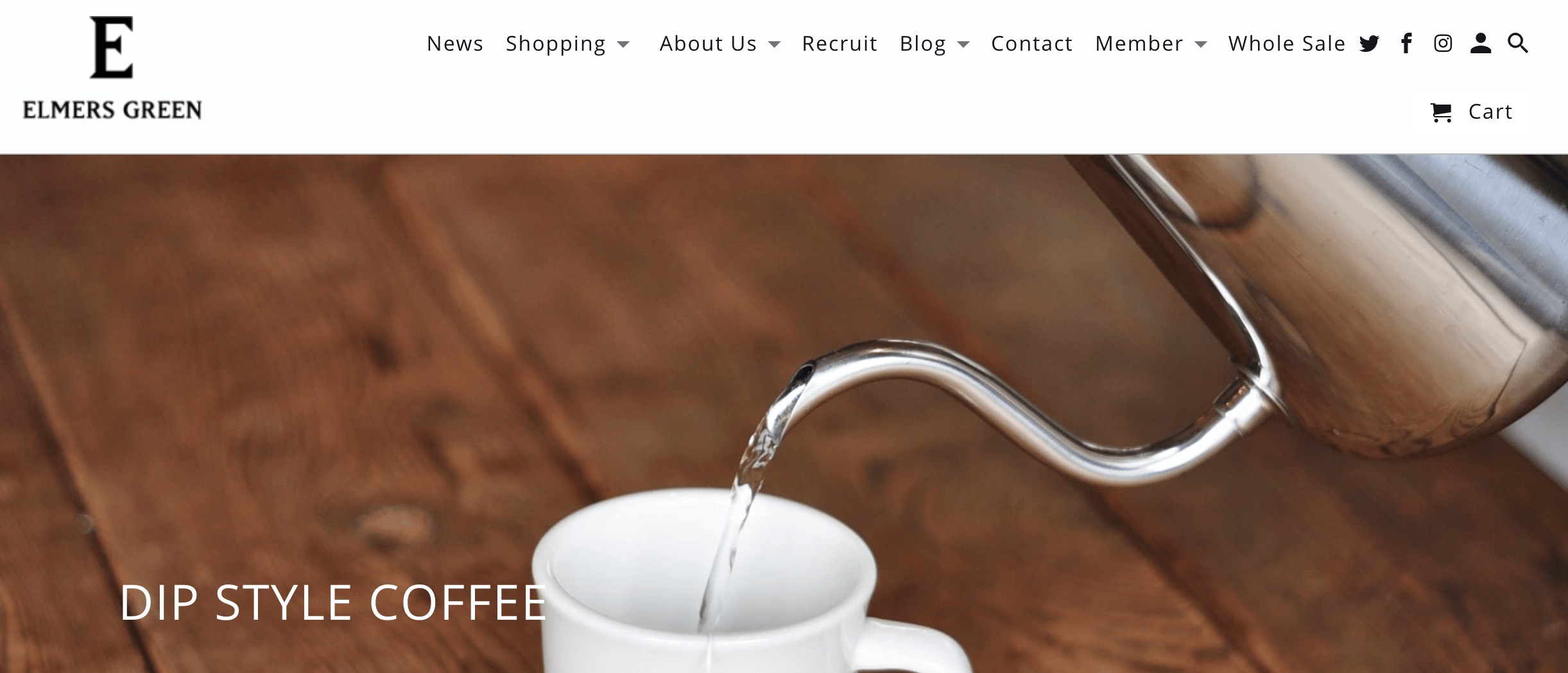Open the Contact menu item
Viewport: 1568px width, 673px height.
coord(1032,43)
